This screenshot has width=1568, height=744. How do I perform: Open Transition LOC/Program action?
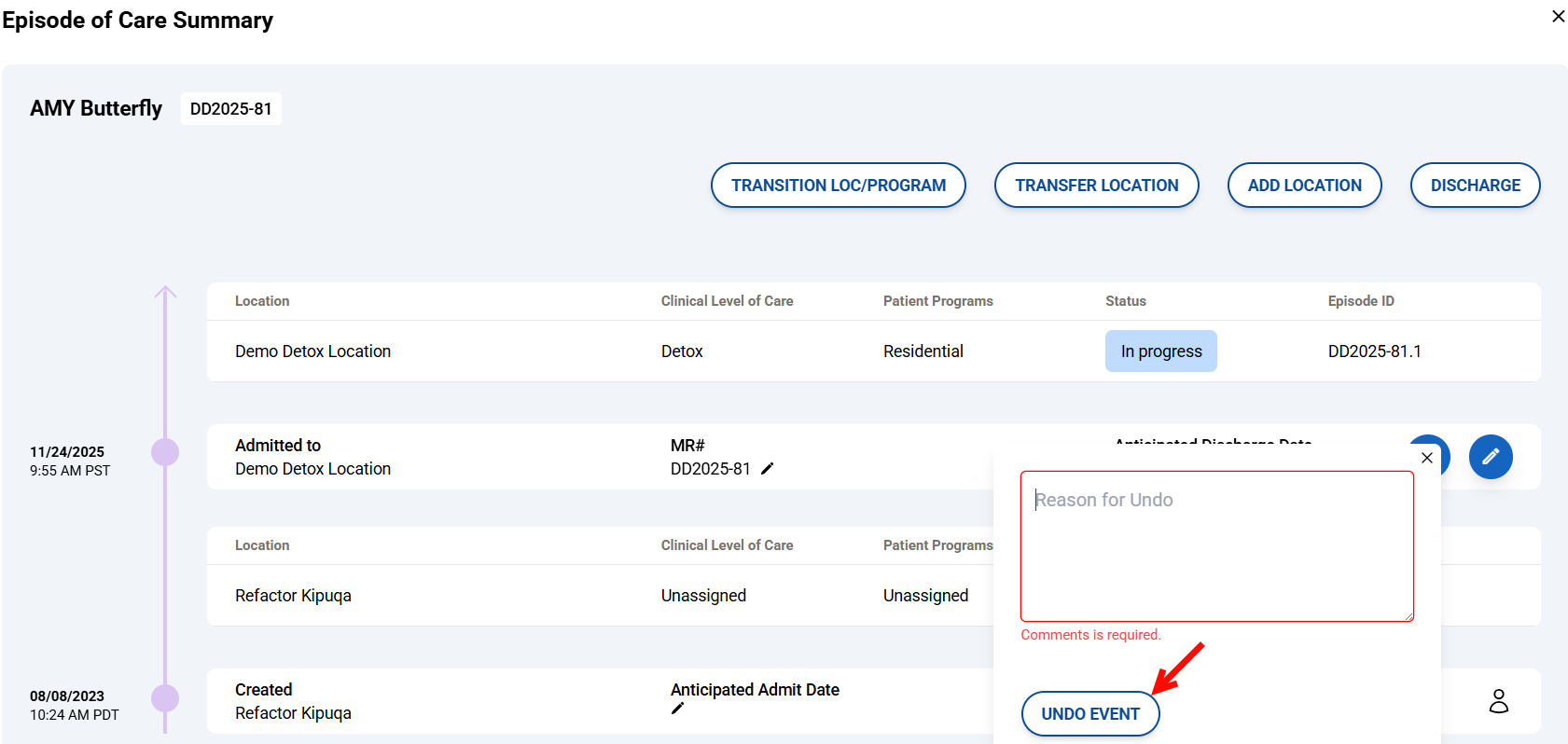point(838,186)
